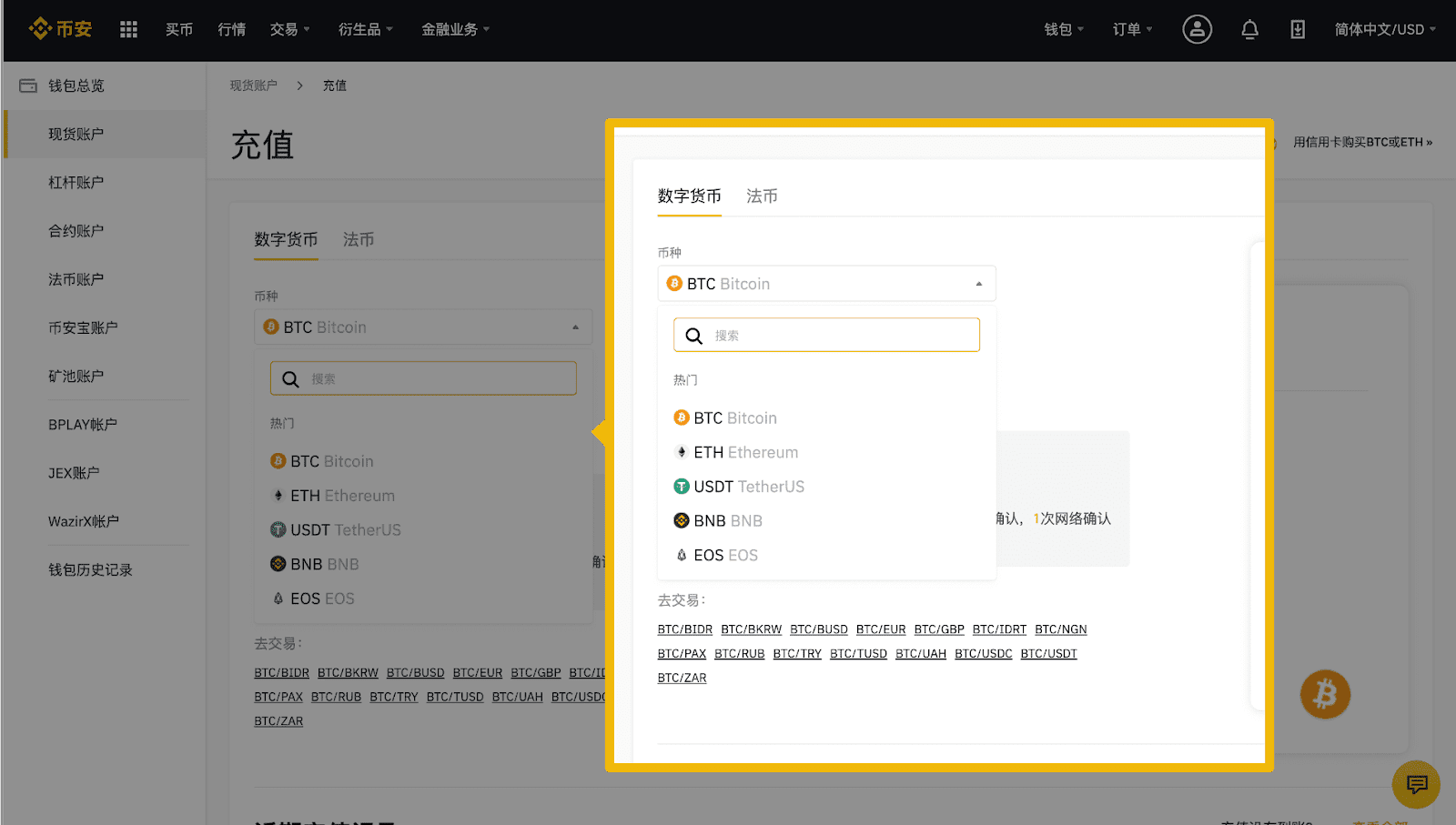Image resolution: width=1456 pixels, height=825 pixels.
Task: Choose EOS in the magnified inset list
Action: (716, 555)
